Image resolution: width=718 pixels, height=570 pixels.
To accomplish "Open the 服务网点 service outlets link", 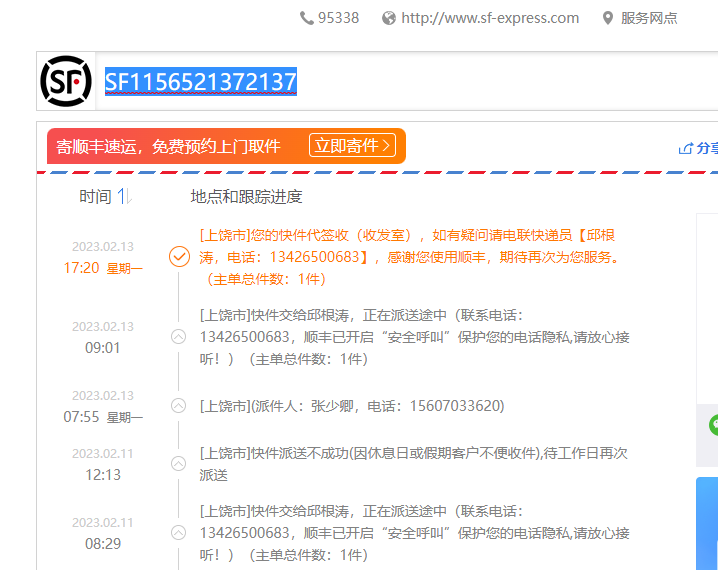I will [649, 18].
